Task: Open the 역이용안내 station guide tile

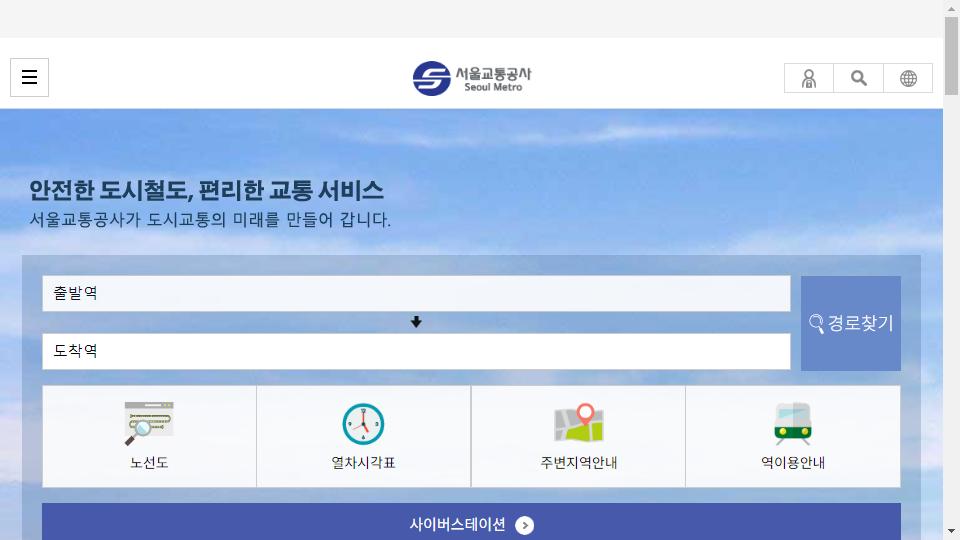Action: pyautogui.click(x=793, y=436)
